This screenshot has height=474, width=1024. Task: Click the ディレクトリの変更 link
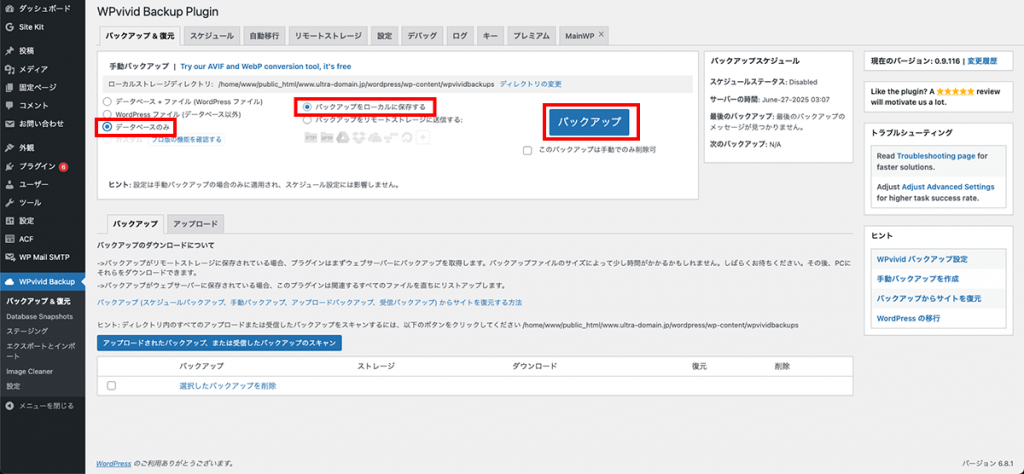[x=530, y=84]
